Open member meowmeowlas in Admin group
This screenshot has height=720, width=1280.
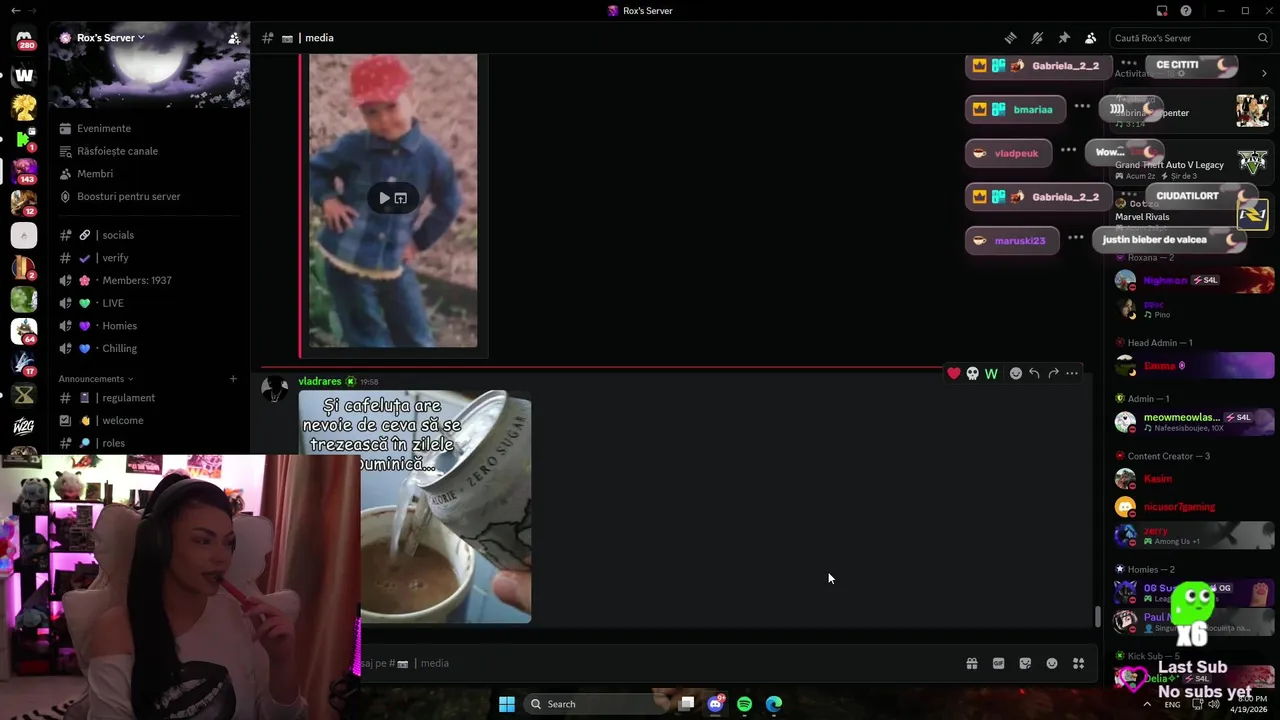1194,422
